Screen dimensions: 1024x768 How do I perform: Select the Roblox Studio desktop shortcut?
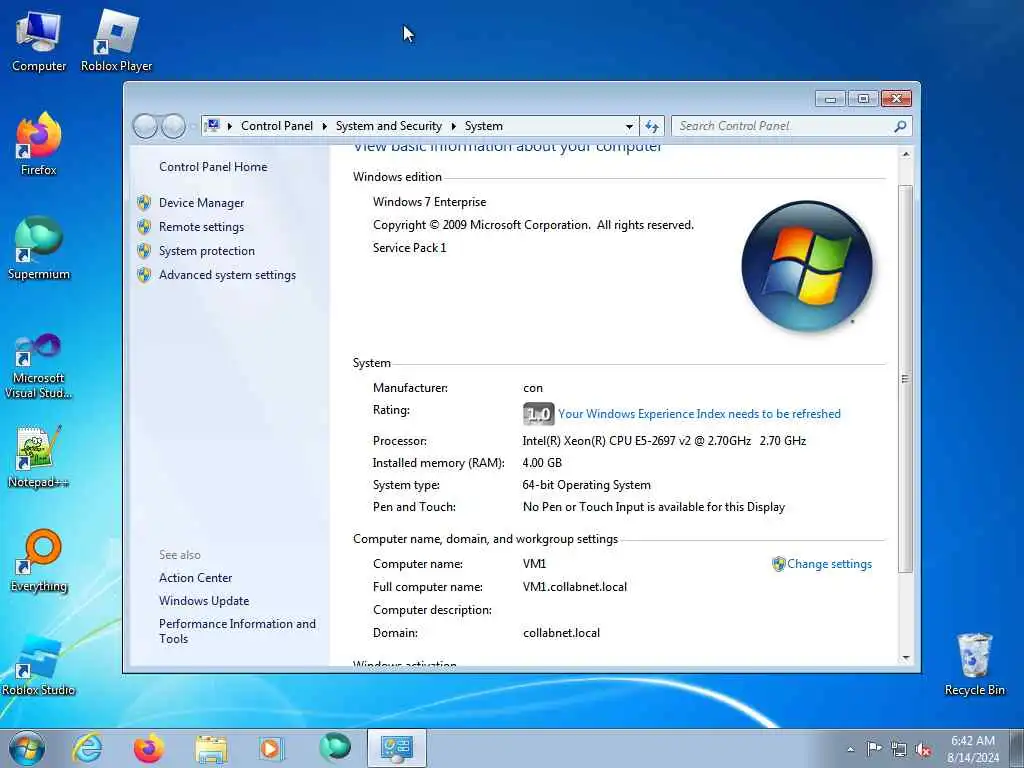coord(39,665)
